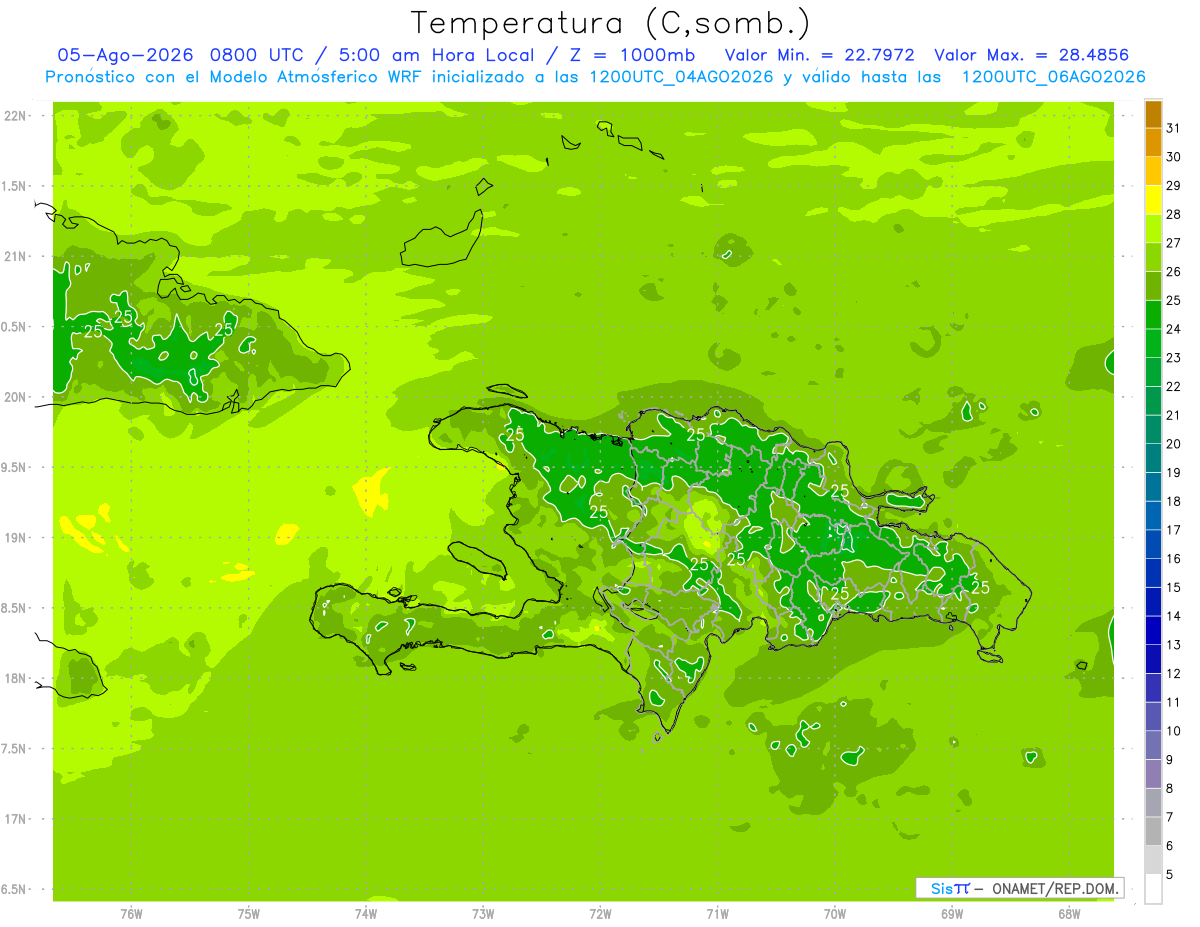Screen dimensions: 1200x927
Task: Click the '17N' latitude label
Action: (x=15, y=819)
